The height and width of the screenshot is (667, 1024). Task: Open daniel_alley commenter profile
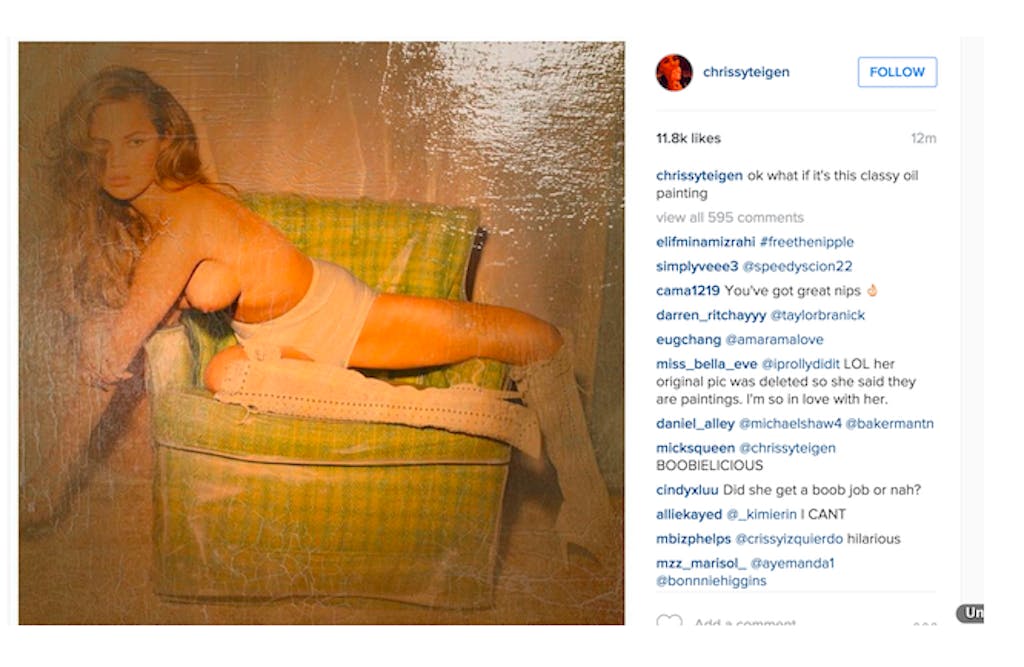tap(695, 423)
